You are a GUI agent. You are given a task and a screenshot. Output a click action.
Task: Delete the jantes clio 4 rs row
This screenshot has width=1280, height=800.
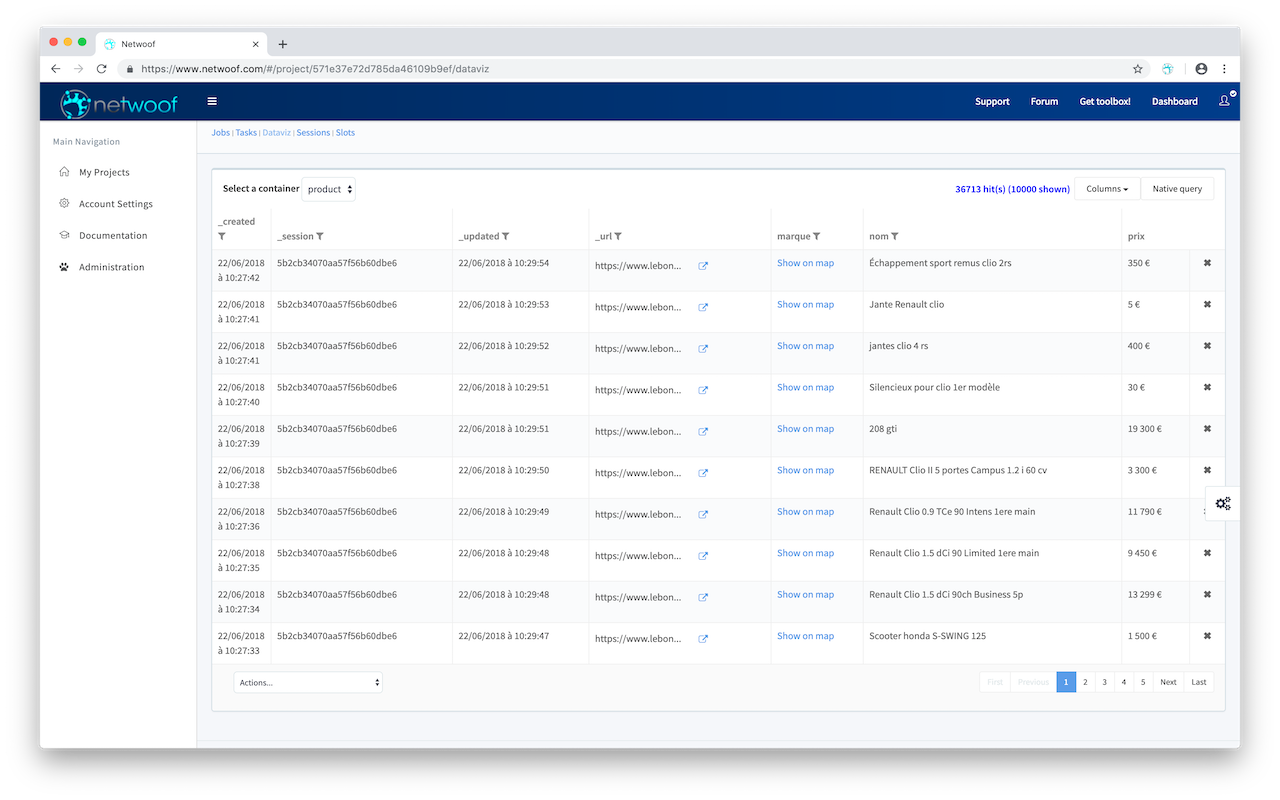tap(1207, 346)
